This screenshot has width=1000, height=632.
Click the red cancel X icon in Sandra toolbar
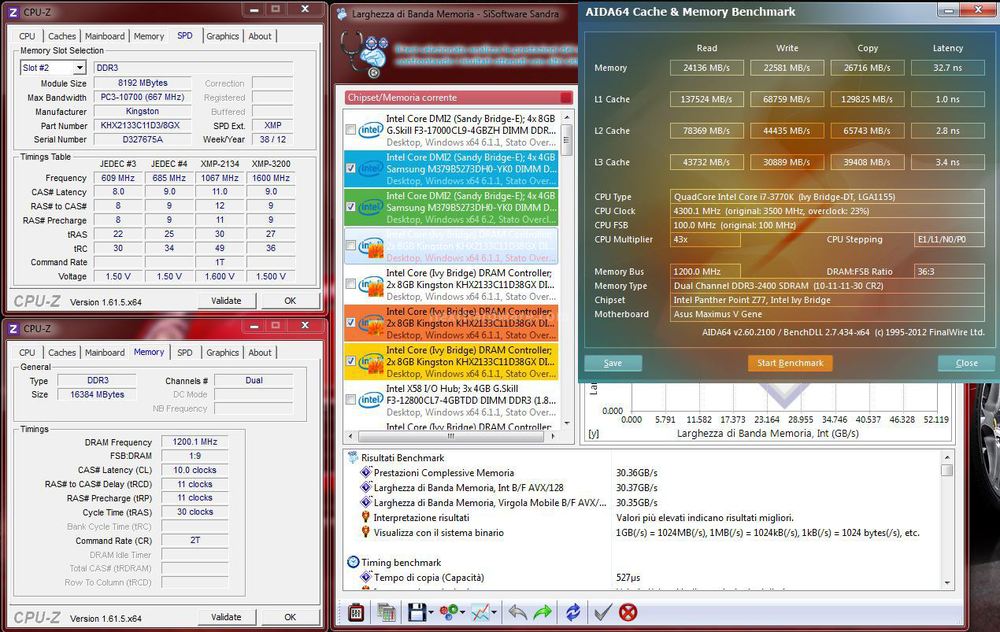point(628,613)
